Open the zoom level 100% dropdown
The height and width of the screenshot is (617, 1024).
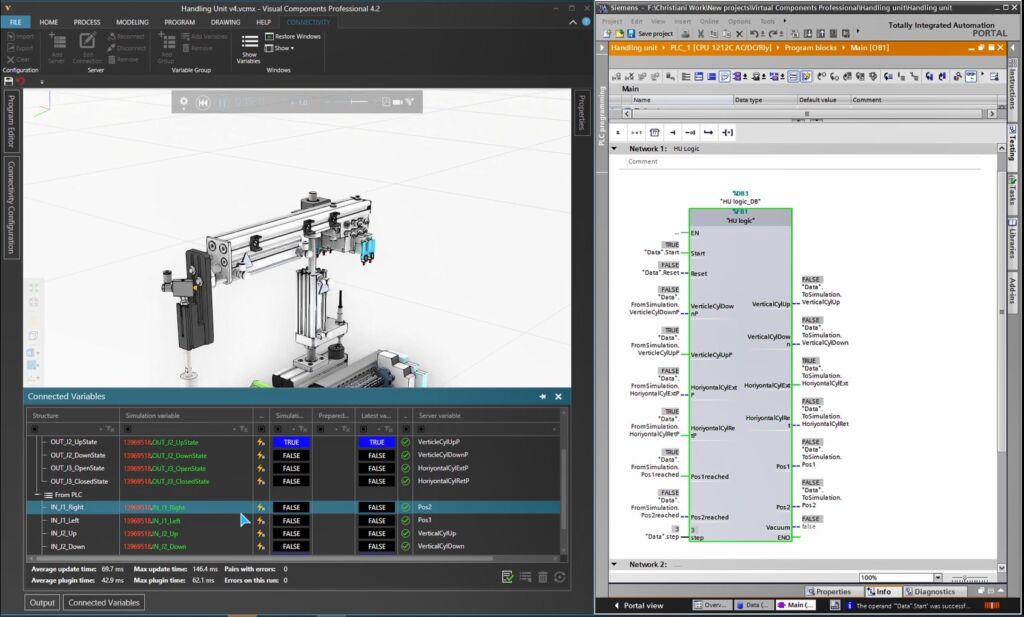click(937, 577)
